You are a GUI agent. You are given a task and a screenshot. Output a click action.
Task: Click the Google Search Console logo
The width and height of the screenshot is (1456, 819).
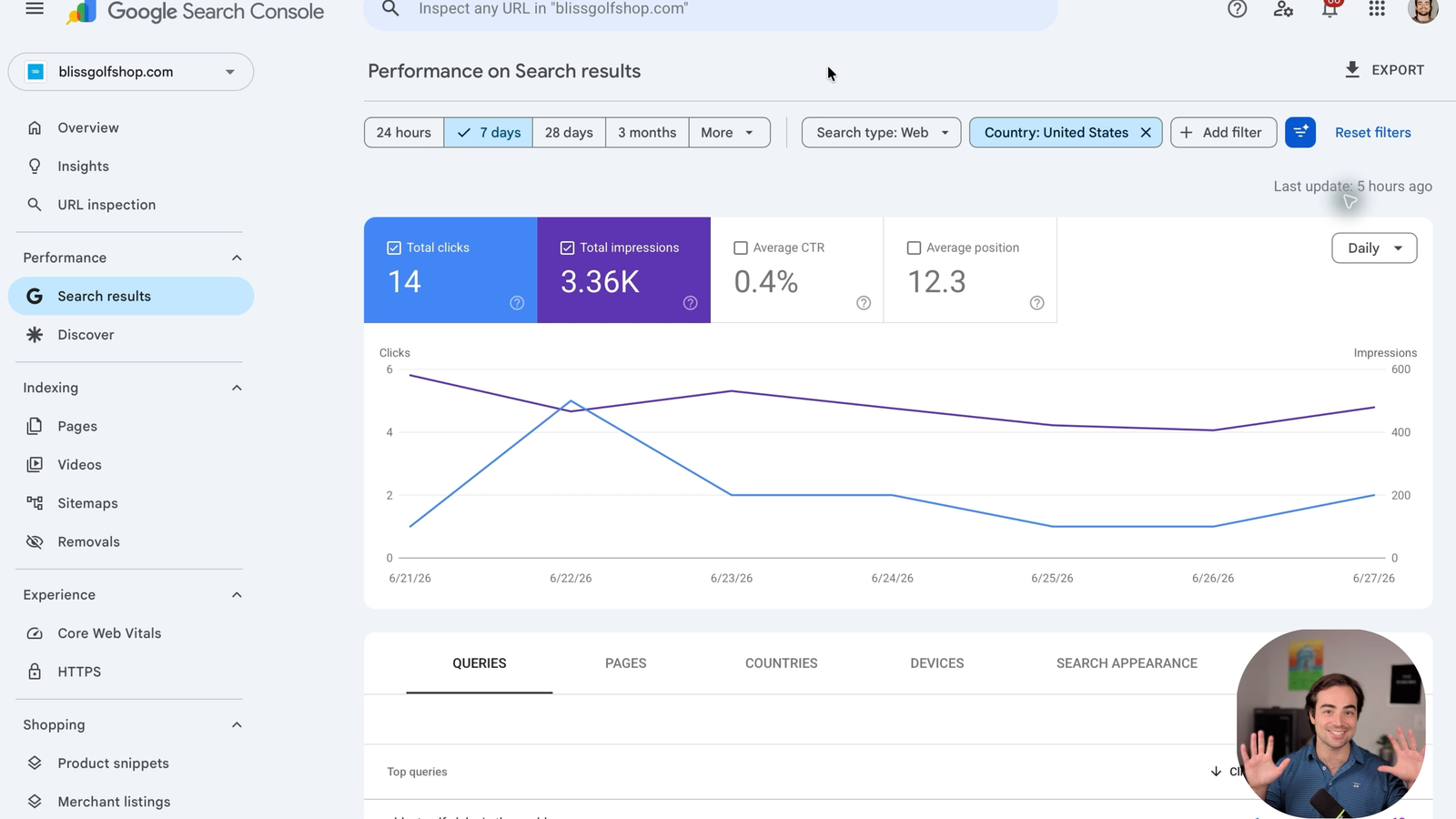tap(195, 11)
